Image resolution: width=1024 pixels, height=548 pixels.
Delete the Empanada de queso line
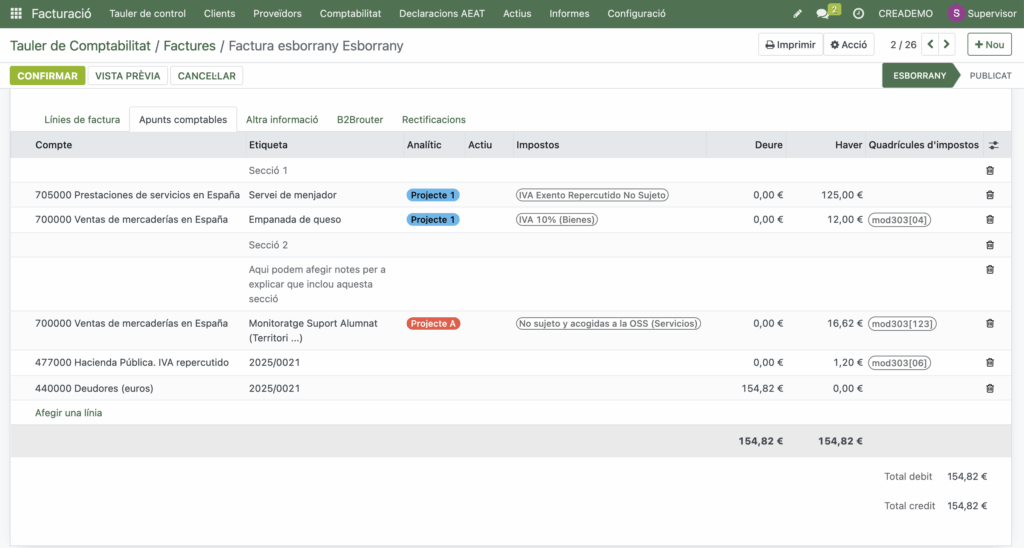coord(990,220)
